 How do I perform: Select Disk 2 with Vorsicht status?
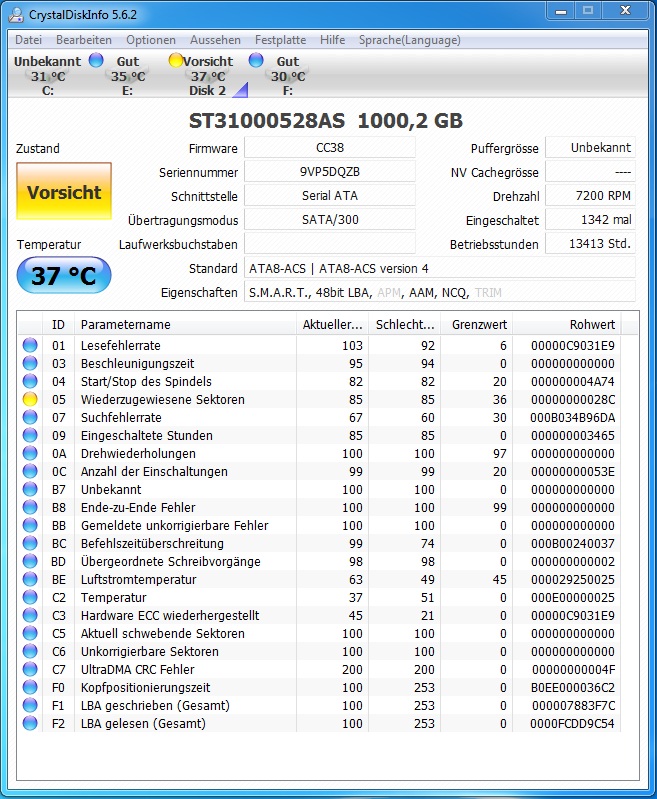[x=207, y=75]
